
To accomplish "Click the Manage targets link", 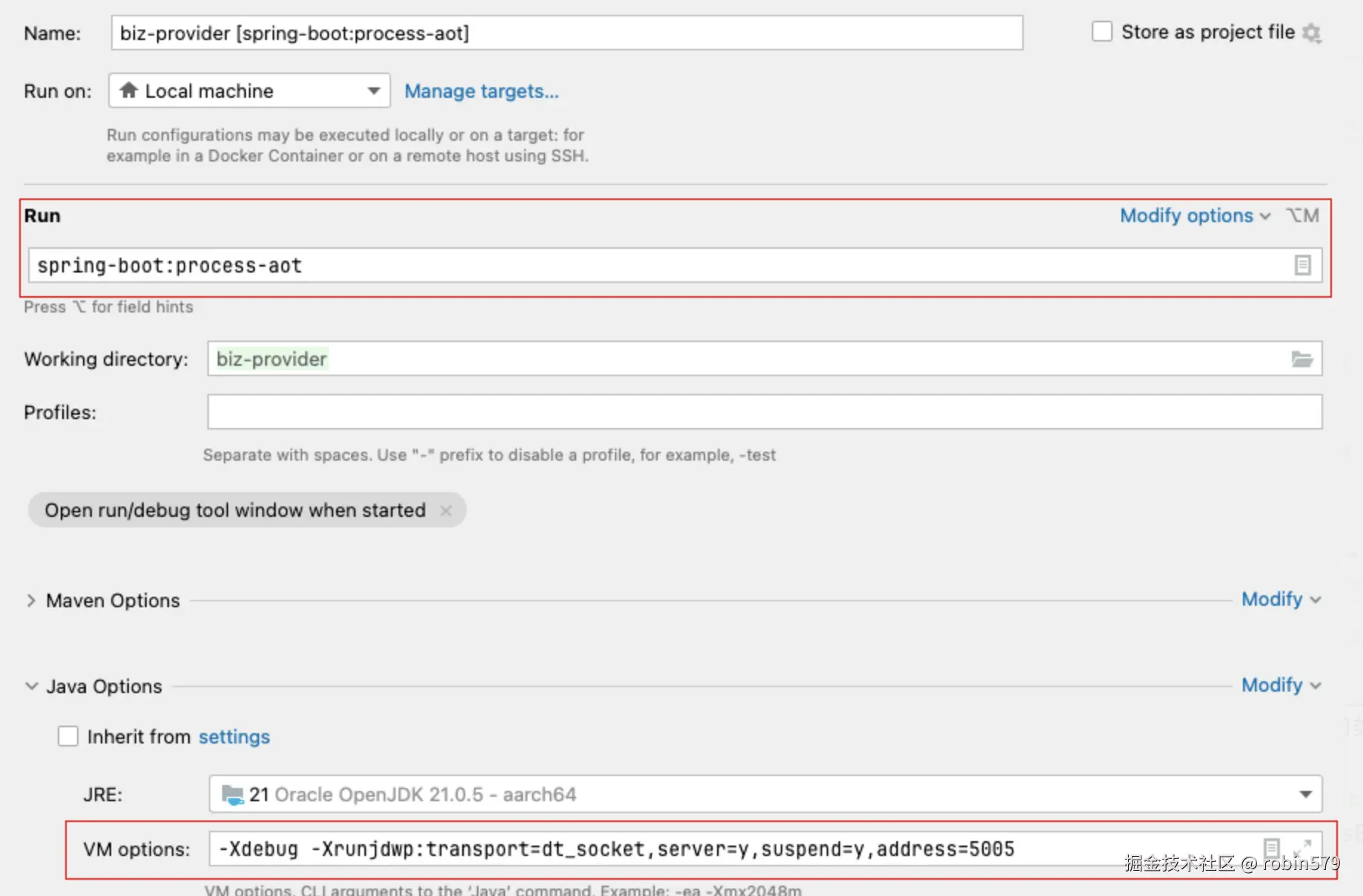I will click(481, 91).
